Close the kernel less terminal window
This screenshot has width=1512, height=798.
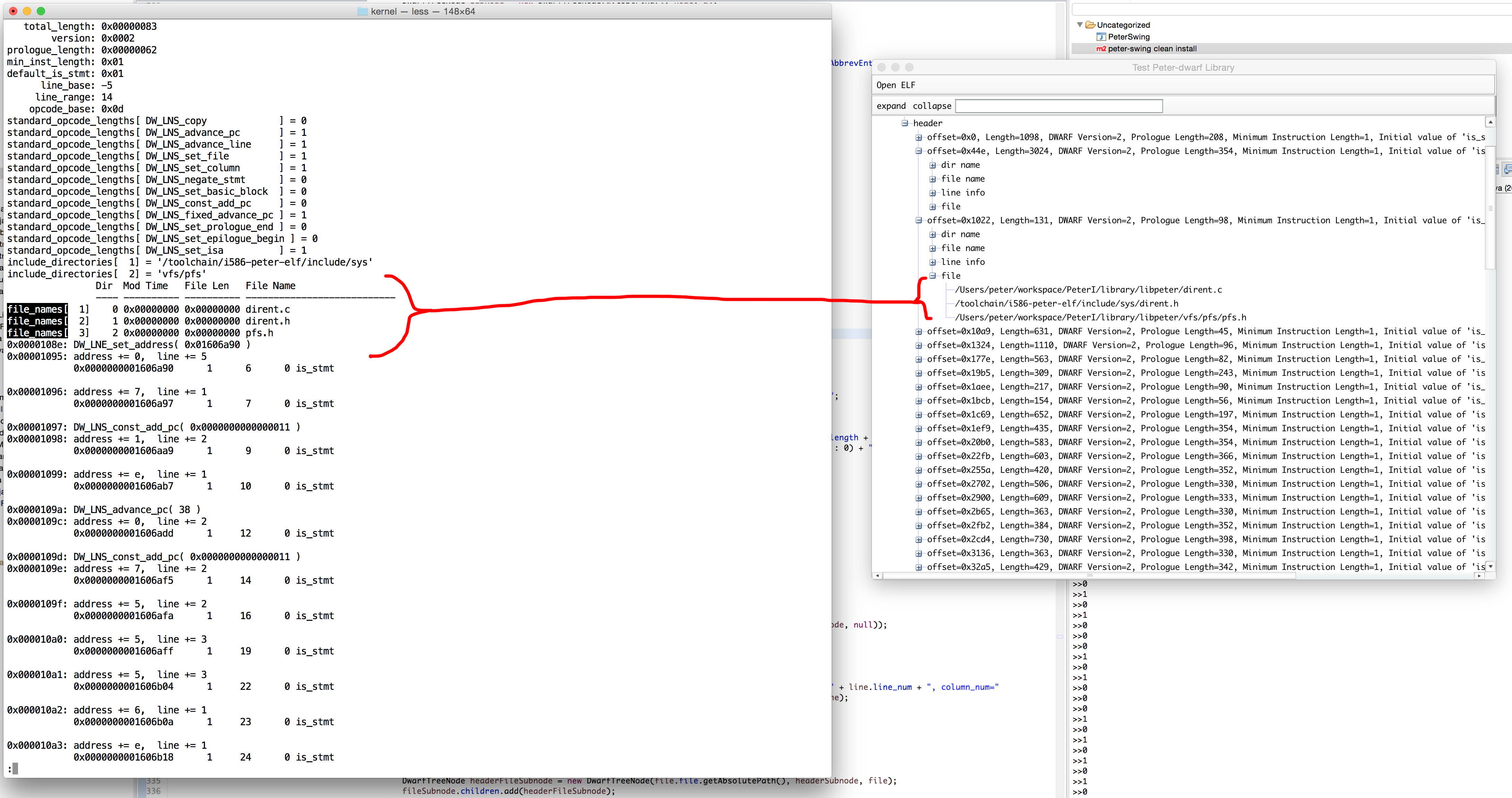[x=13, y=11]
